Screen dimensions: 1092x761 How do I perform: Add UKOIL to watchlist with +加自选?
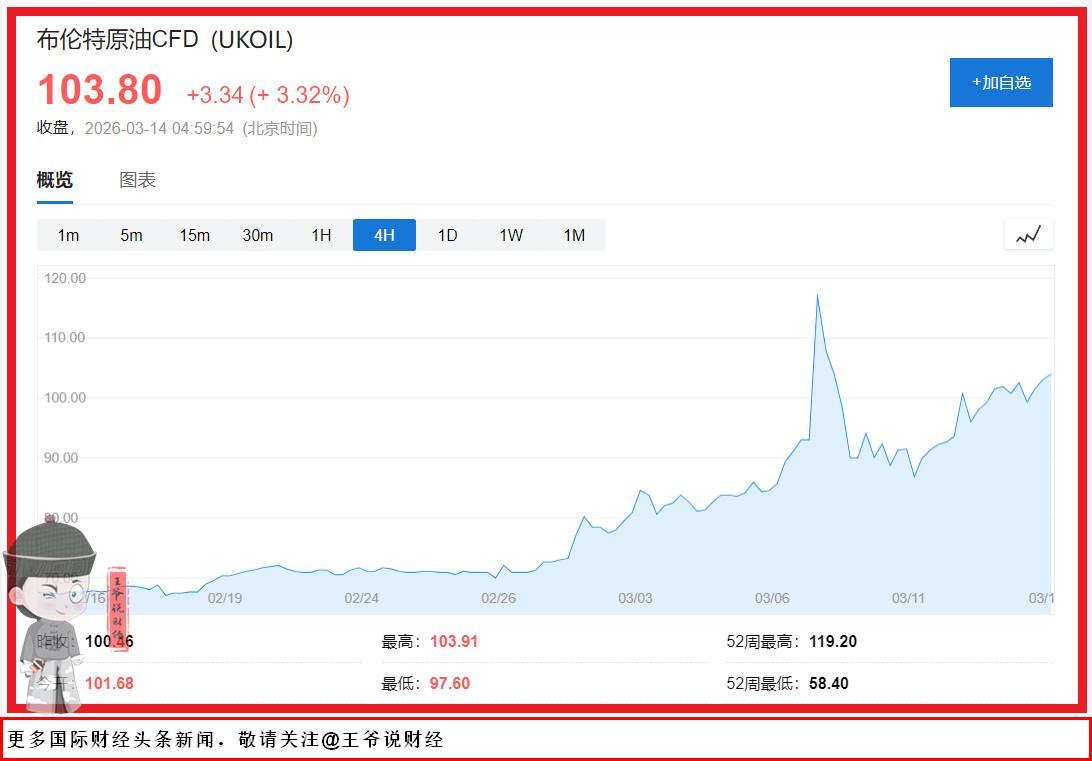point(1001,82)
